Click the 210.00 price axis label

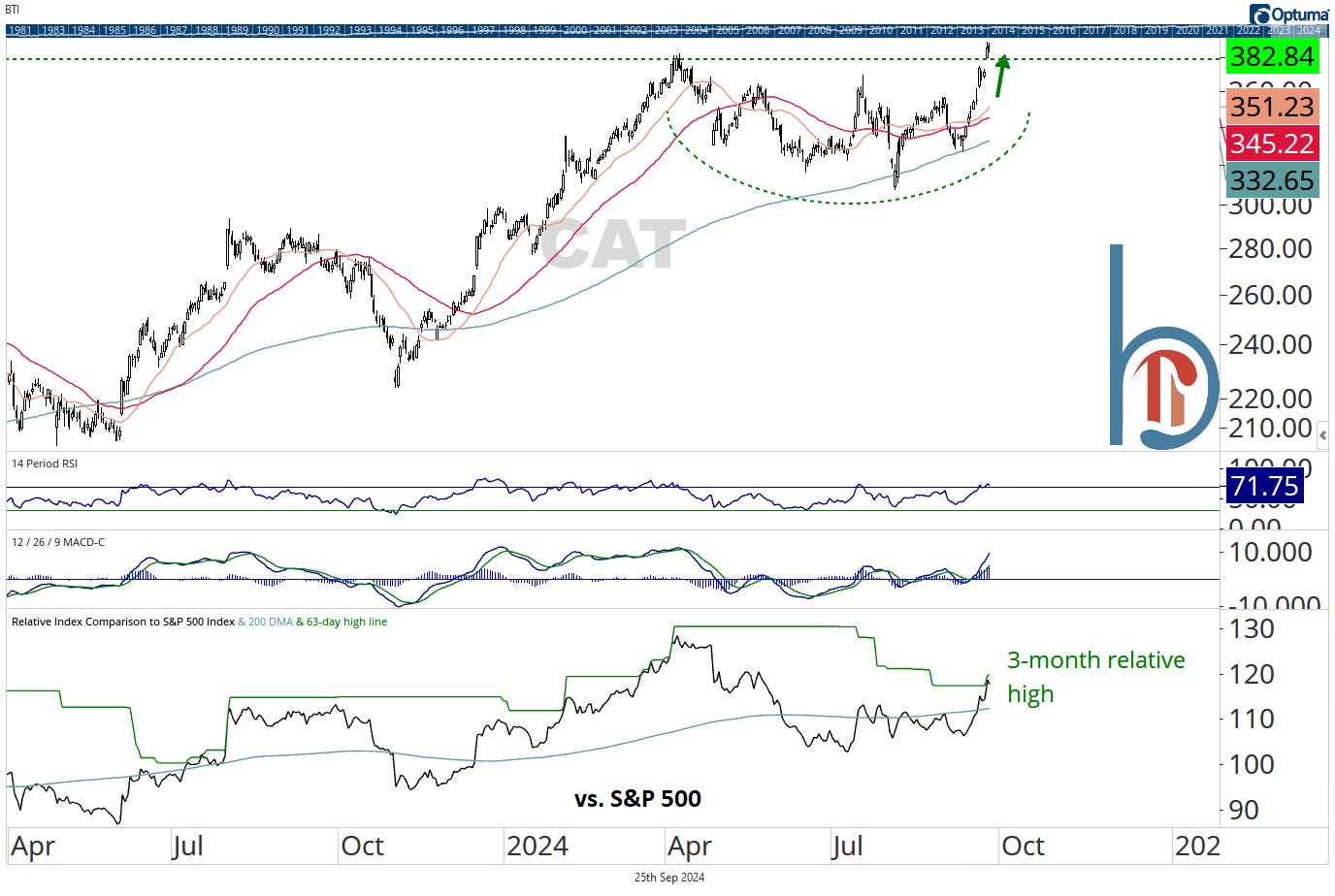click(x=1270, y=428)
